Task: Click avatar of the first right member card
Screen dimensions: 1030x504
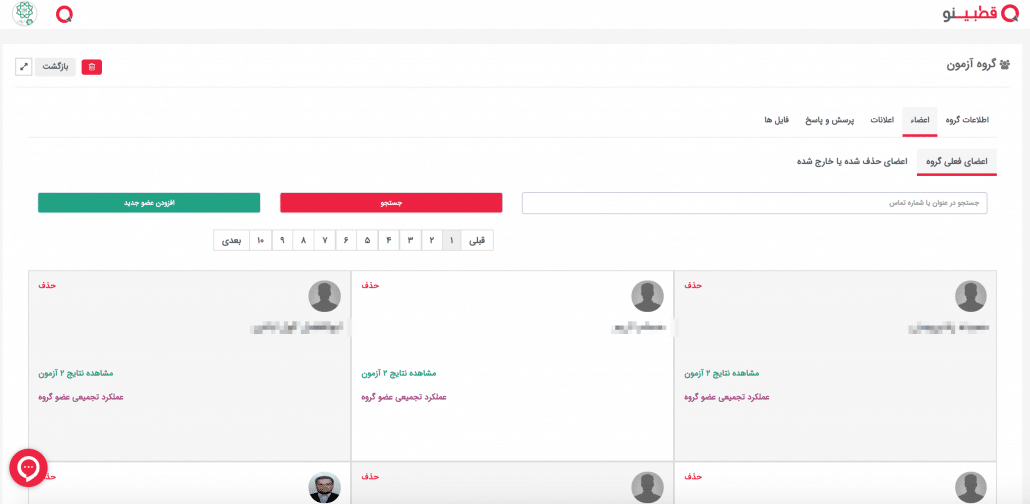Action: tap(970, 296)
